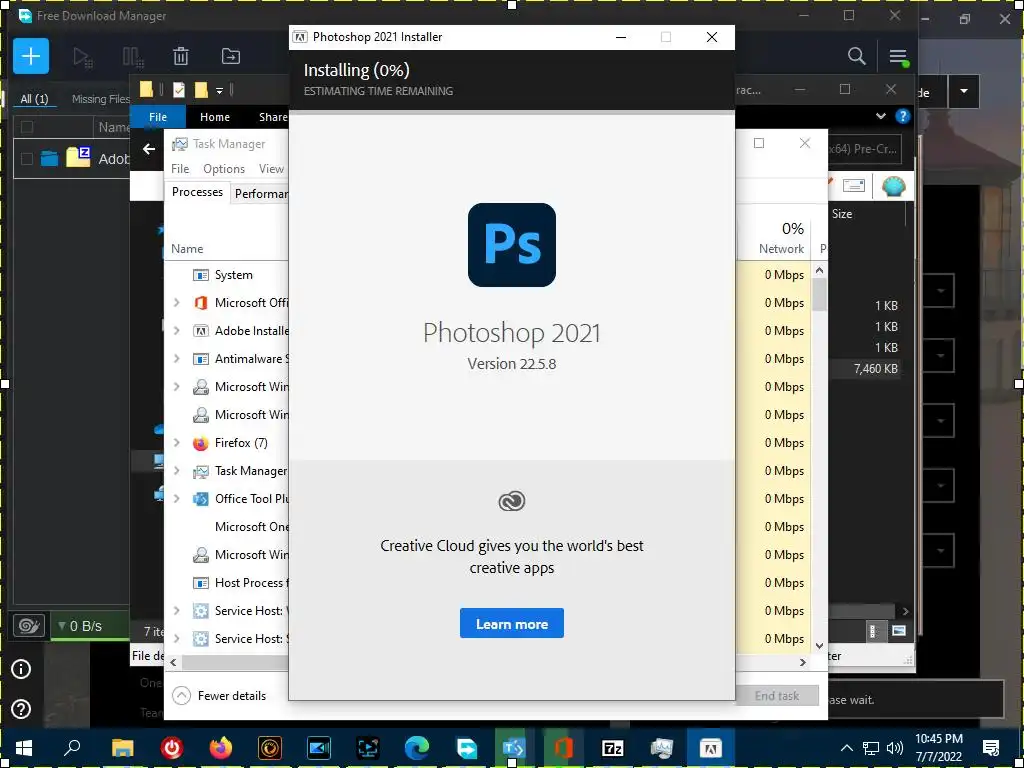
Task: Check the select-all checkbox in downloads list
Action: [27, 127]
